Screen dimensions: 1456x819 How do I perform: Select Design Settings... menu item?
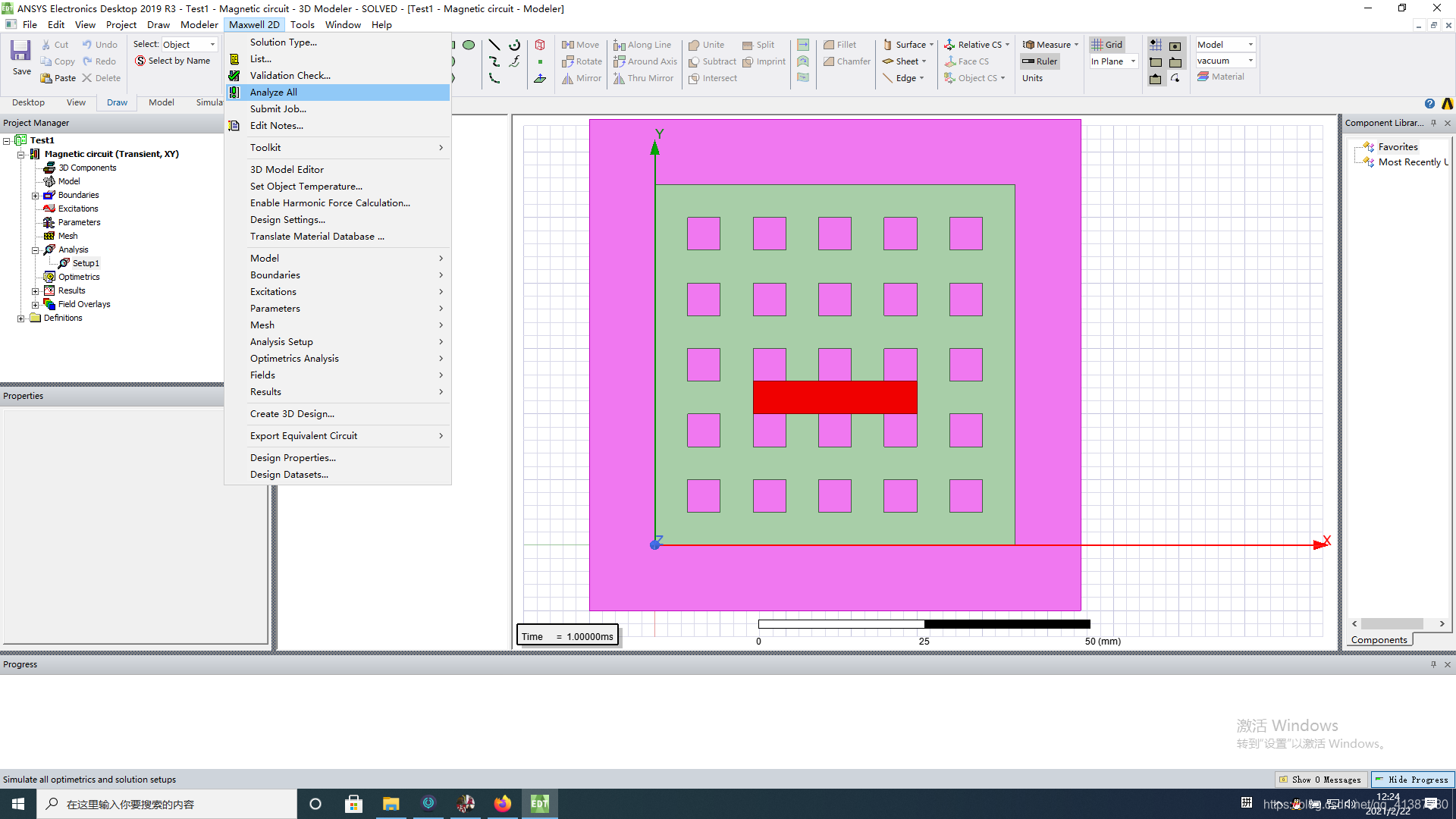pyautogui.click(x=337, y=220)
